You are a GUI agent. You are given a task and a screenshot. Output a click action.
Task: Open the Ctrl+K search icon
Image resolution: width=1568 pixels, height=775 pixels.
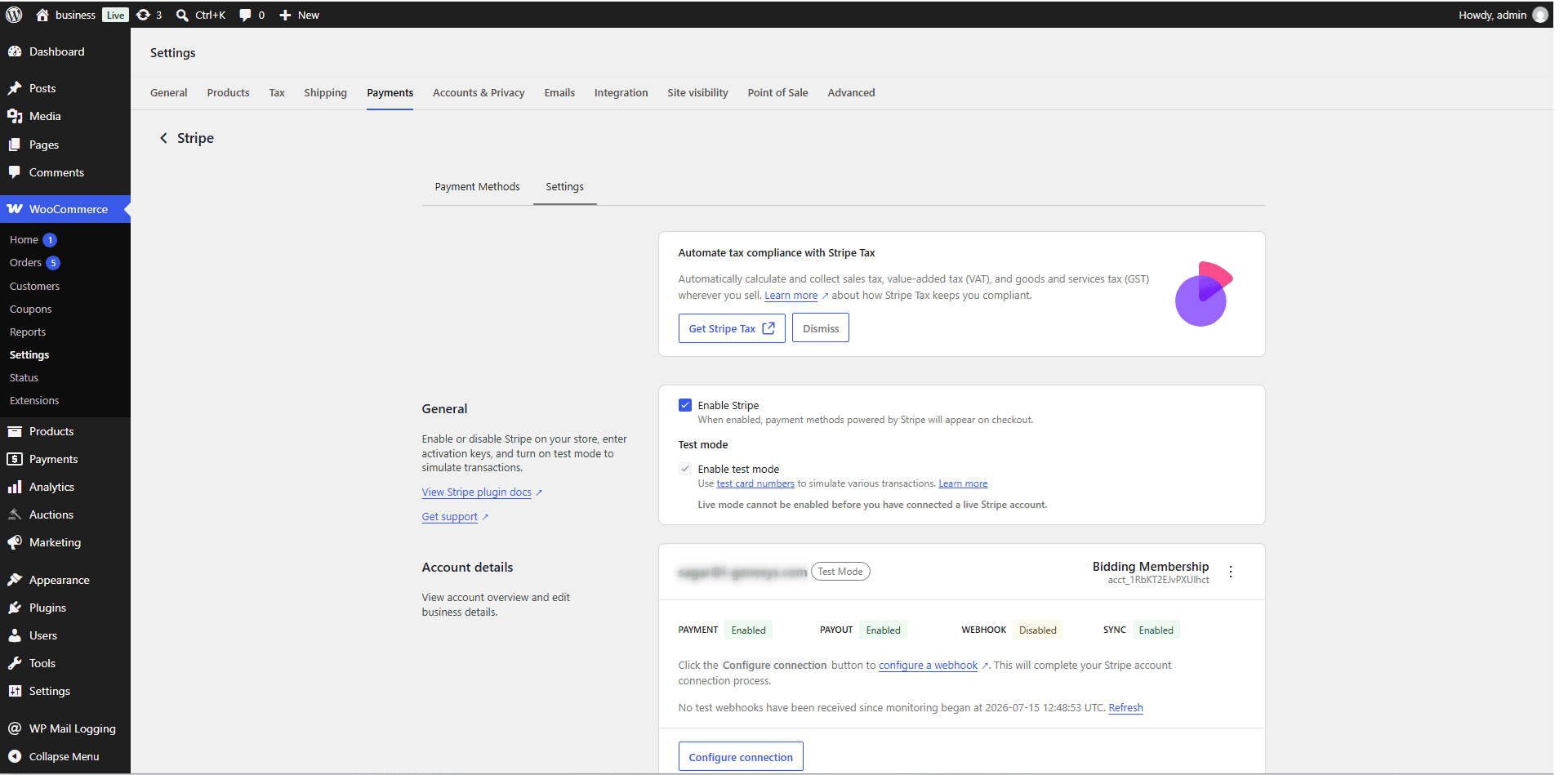pyautogui.click(x=182, y=15)
